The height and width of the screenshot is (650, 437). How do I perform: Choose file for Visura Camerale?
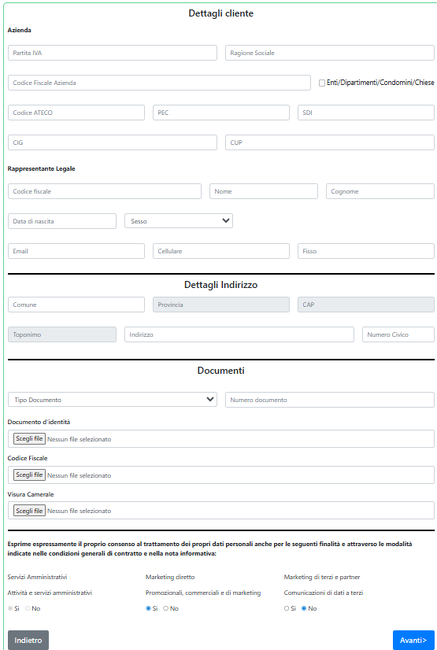point(29,511)
